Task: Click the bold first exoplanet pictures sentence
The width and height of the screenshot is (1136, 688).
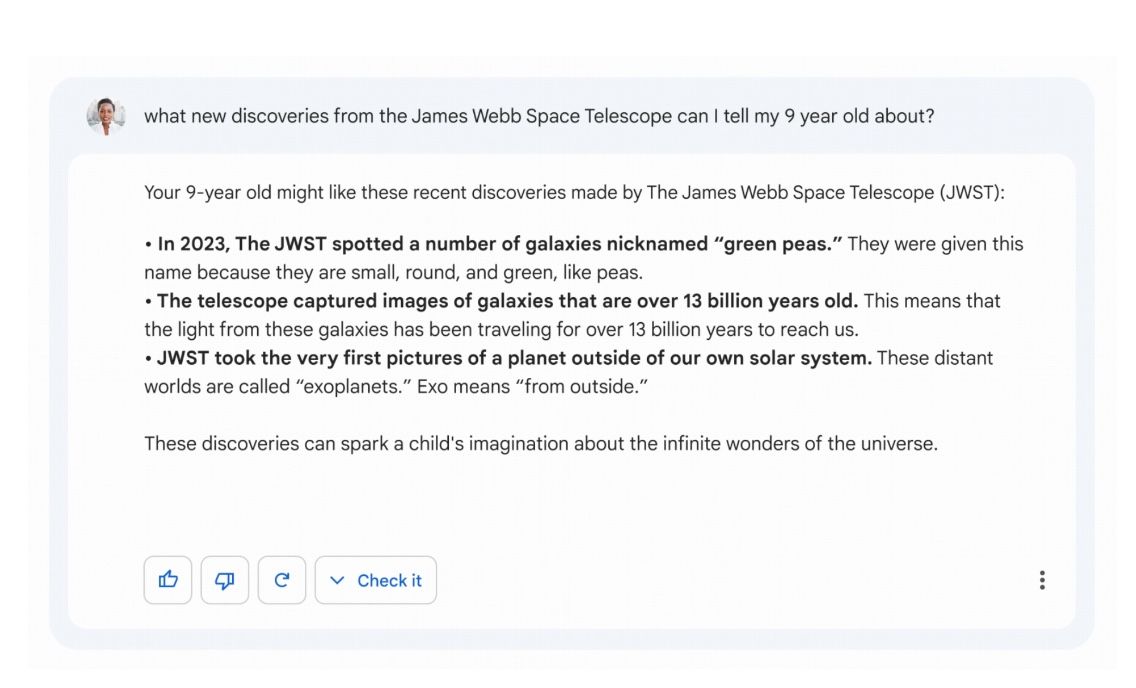Action: 515,358
